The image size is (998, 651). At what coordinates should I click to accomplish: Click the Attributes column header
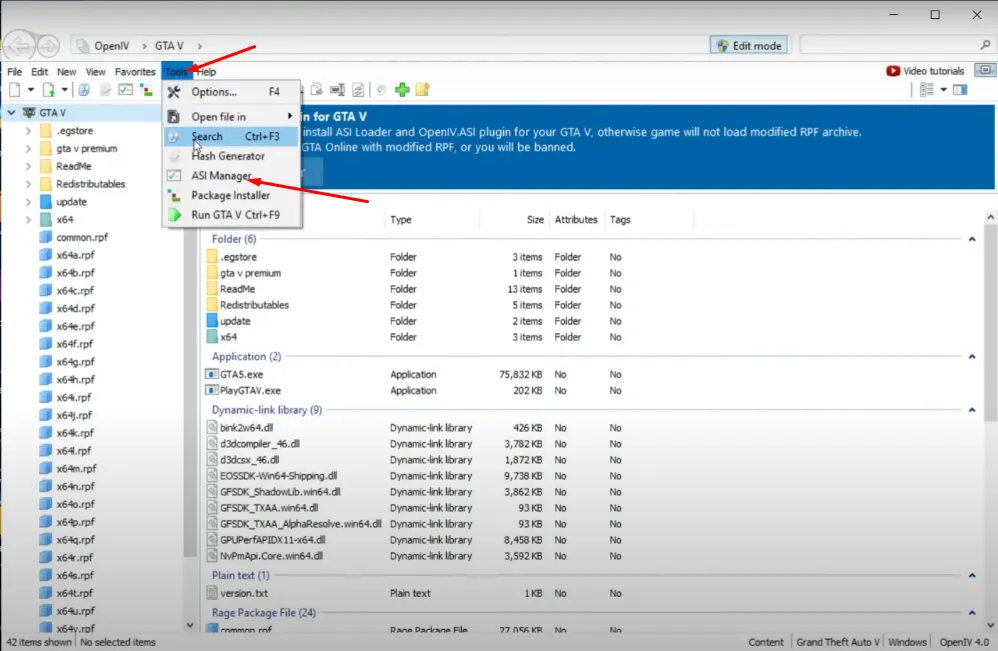[x=576, y=220]
